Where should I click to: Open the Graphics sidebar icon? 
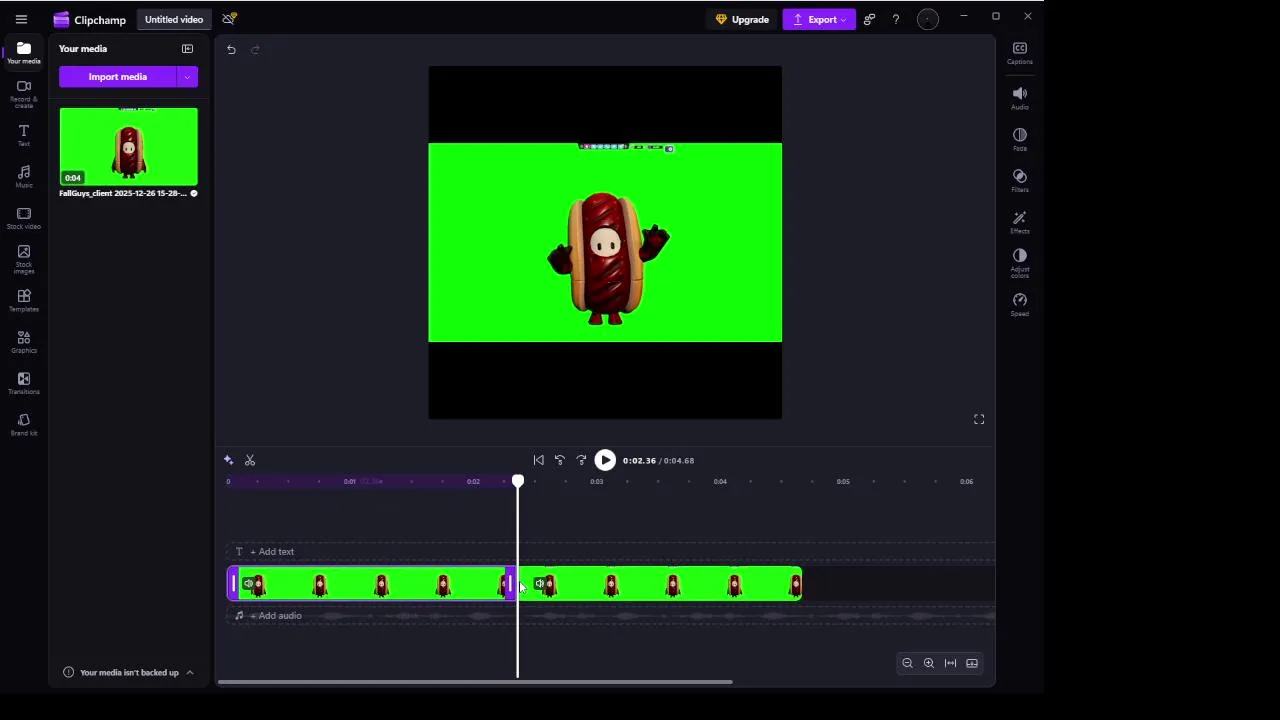[24, 342]
